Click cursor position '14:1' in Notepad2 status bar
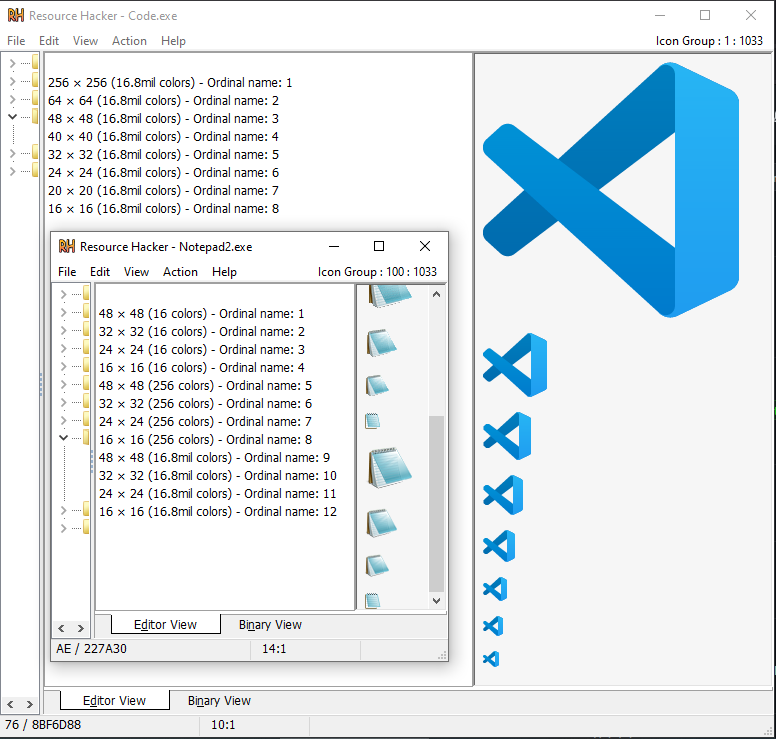Viewport: 776px width, 739px height. pos(274,649)
